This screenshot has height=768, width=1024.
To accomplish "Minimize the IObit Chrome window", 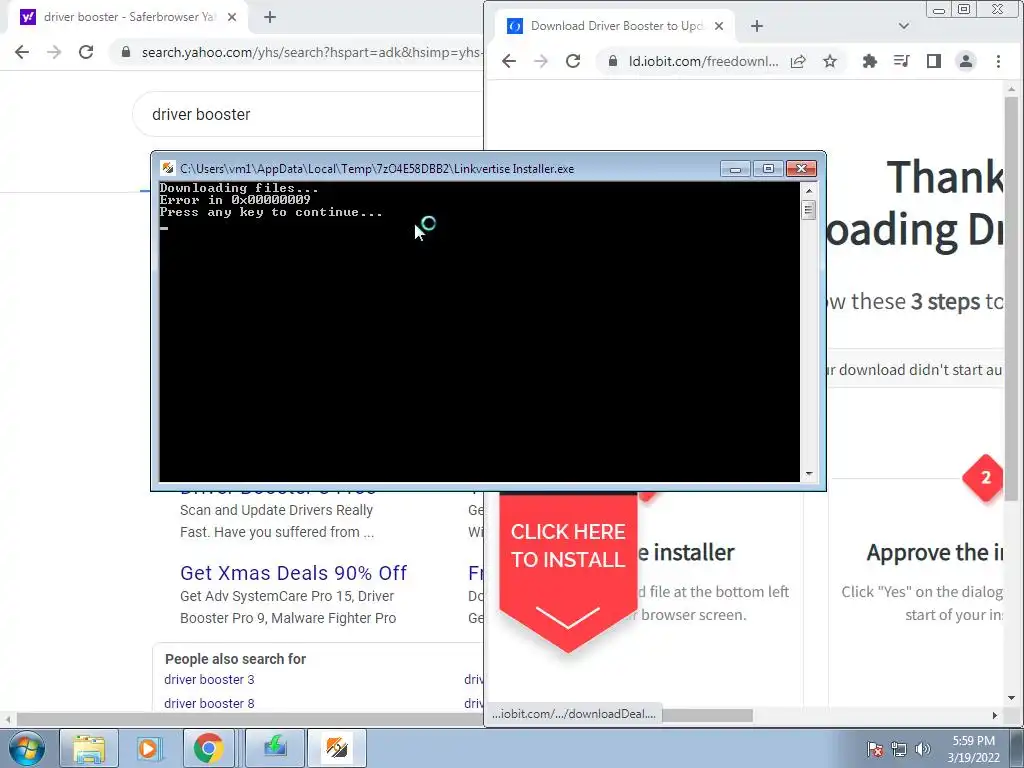I will click(938, 9).
